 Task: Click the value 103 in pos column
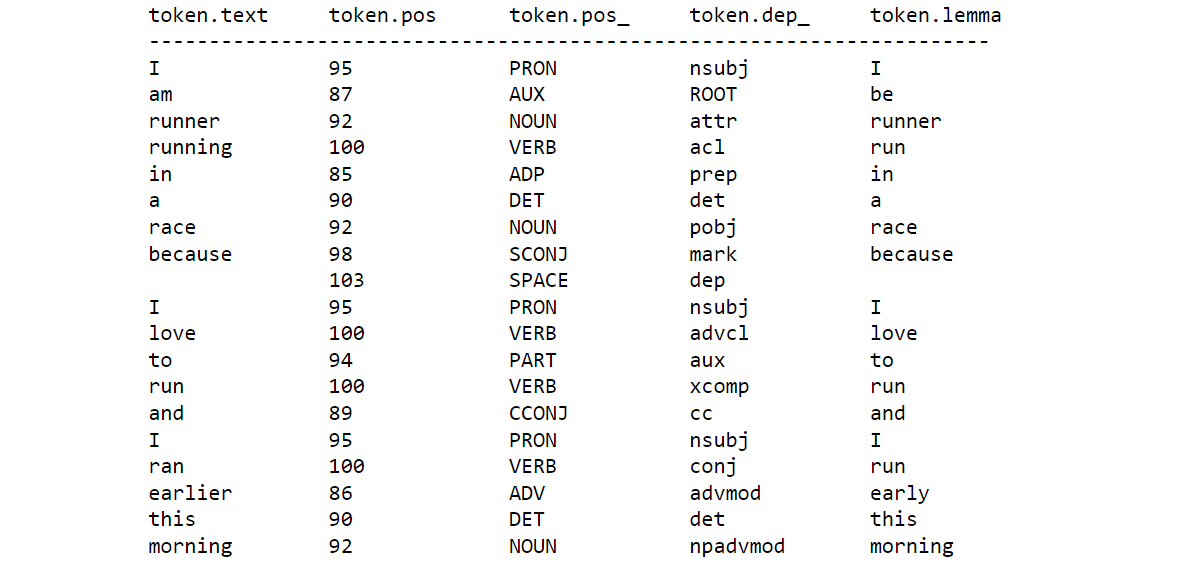(346, 280)
